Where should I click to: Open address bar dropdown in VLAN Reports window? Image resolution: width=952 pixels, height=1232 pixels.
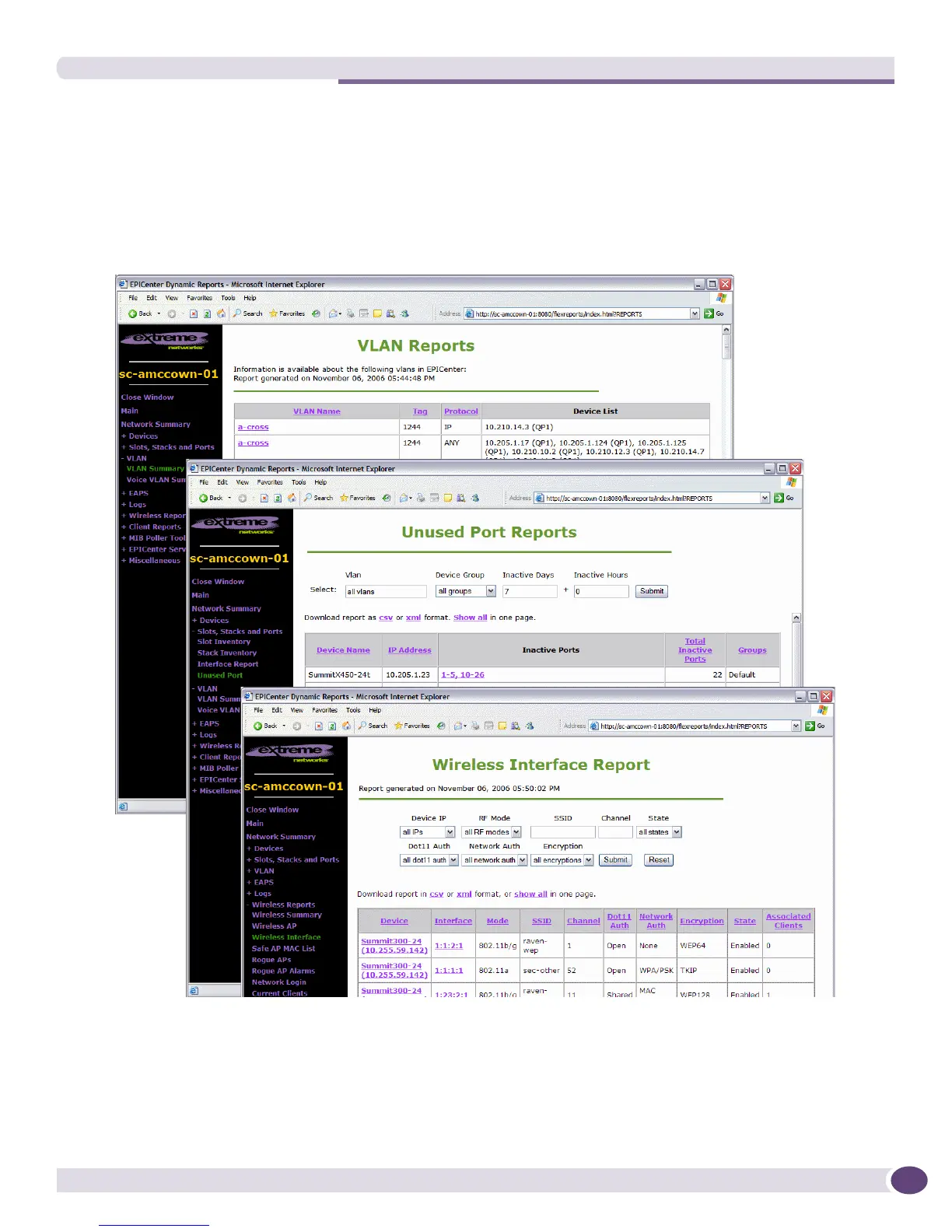[x=695, y=313]
